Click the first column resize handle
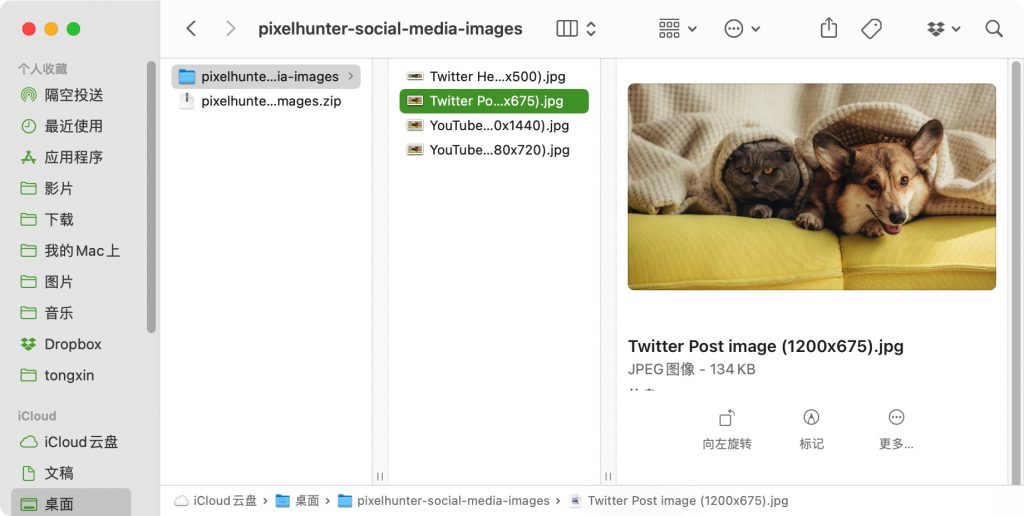 coord(380,476)
